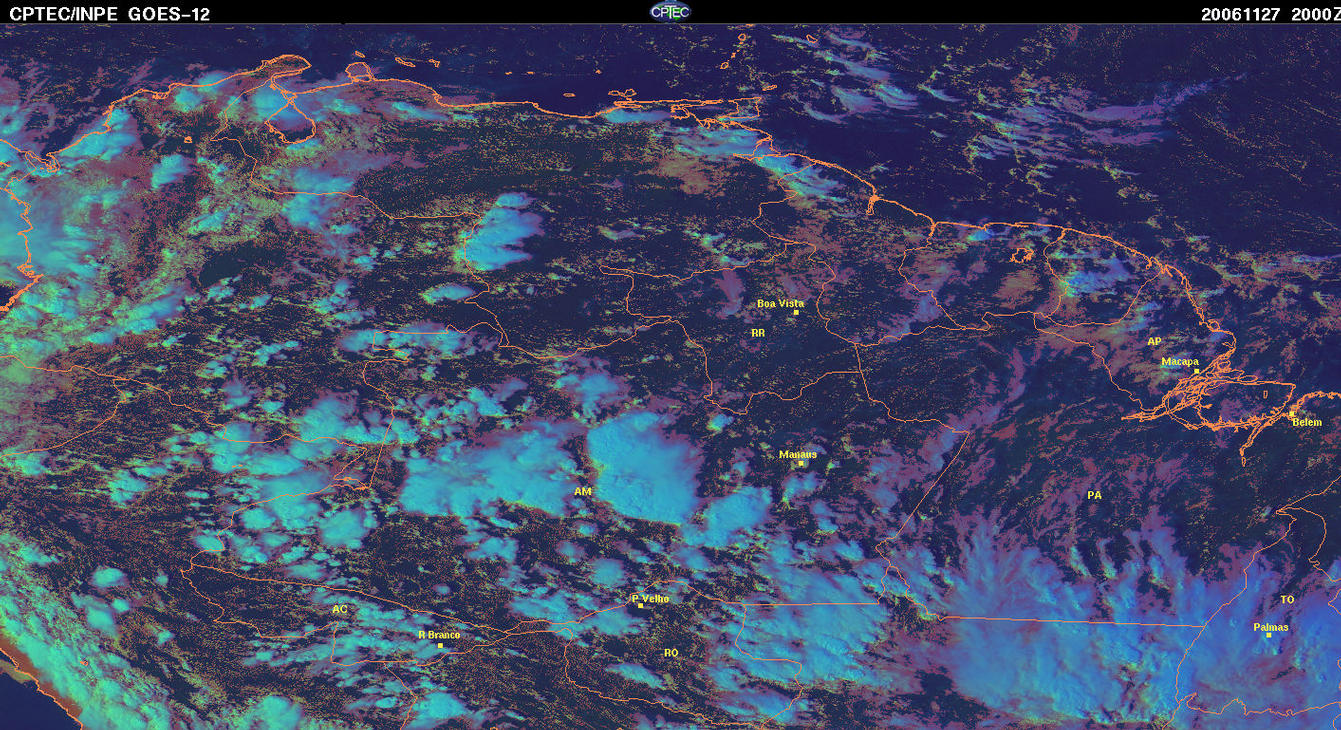Click the "P Velho" city label

coord(651,599)
